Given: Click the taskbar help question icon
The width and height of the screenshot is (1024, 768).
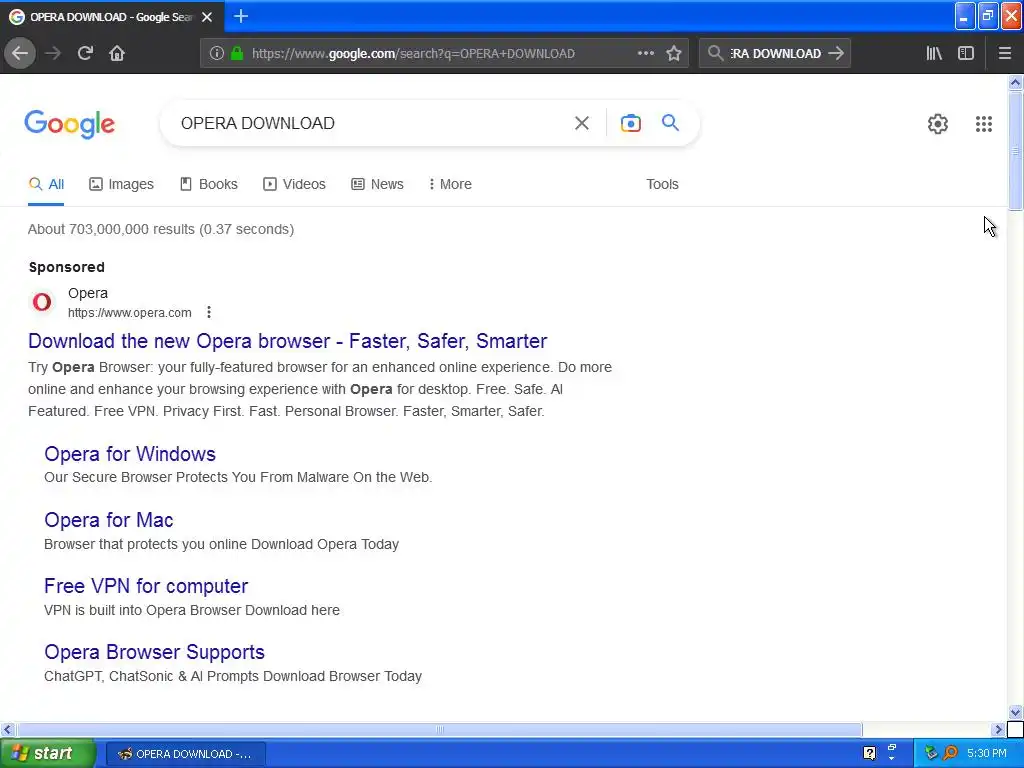Looking at the screenshot, I should point(869,753).
